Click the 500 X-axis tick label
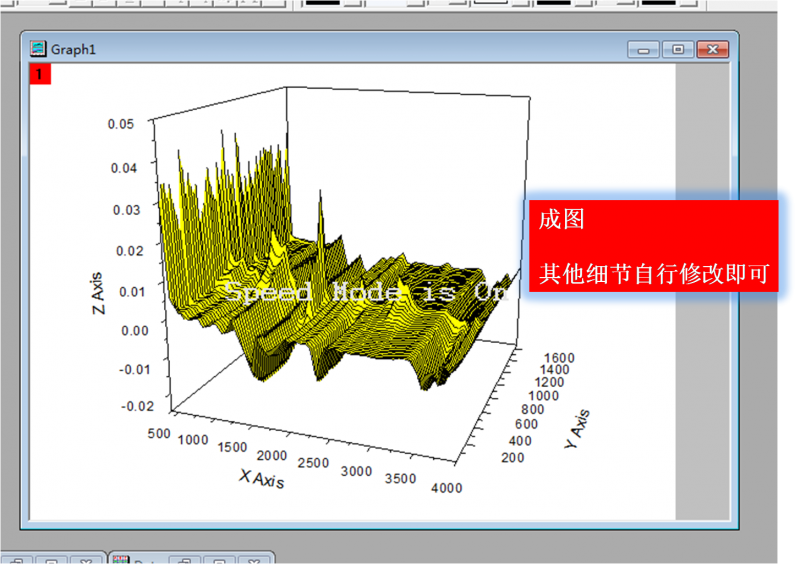The width and height of the screenshot is (800, 564). (x=159, y=434)
